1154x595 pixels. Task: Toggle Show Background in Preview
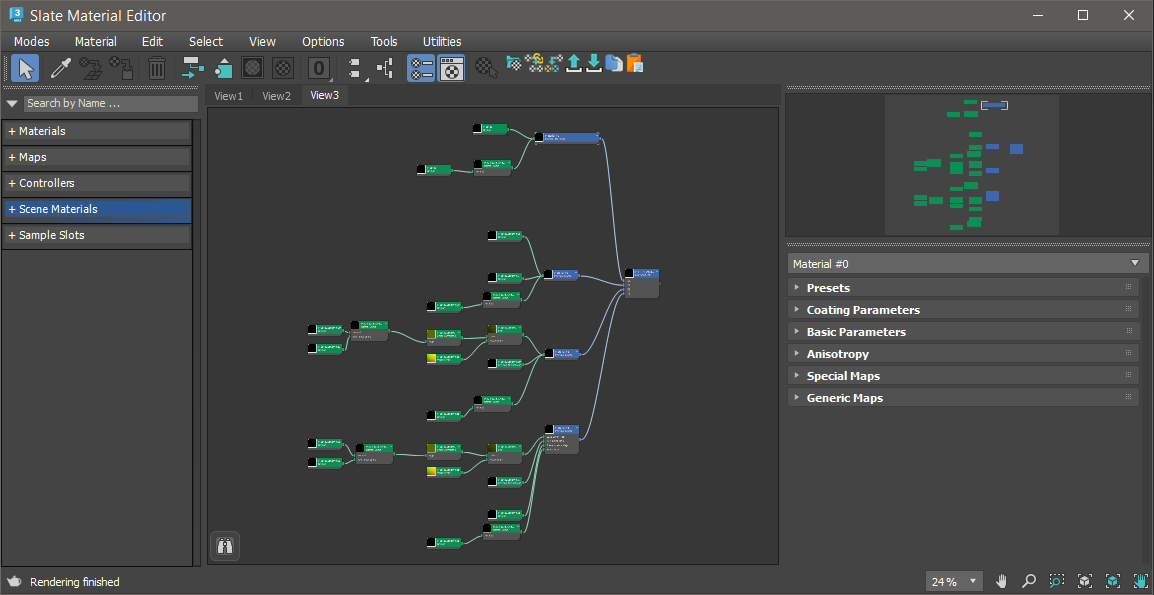pos(283,68)
